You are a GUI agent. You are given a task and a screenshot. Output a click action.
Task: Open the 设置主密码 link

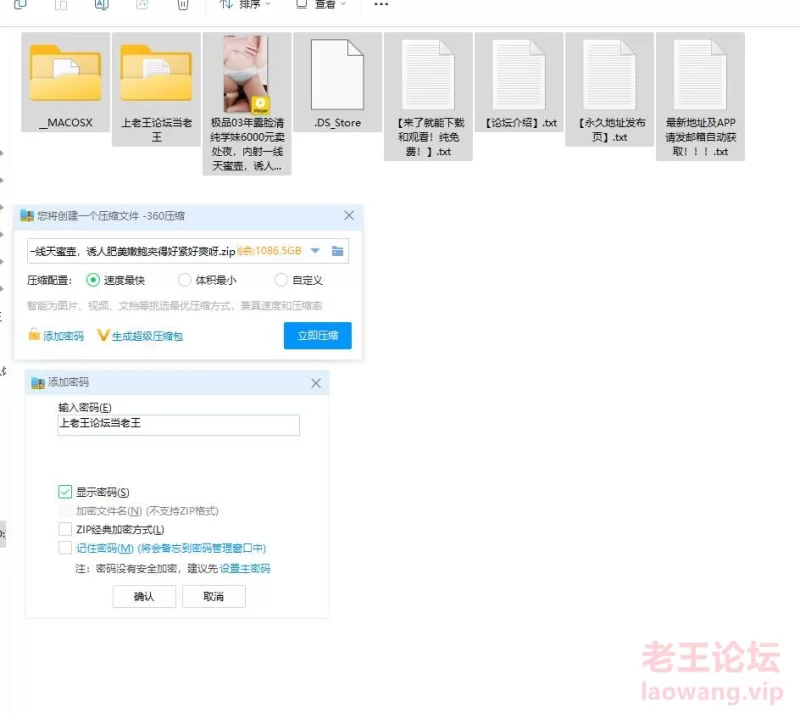tap(245, 568)
